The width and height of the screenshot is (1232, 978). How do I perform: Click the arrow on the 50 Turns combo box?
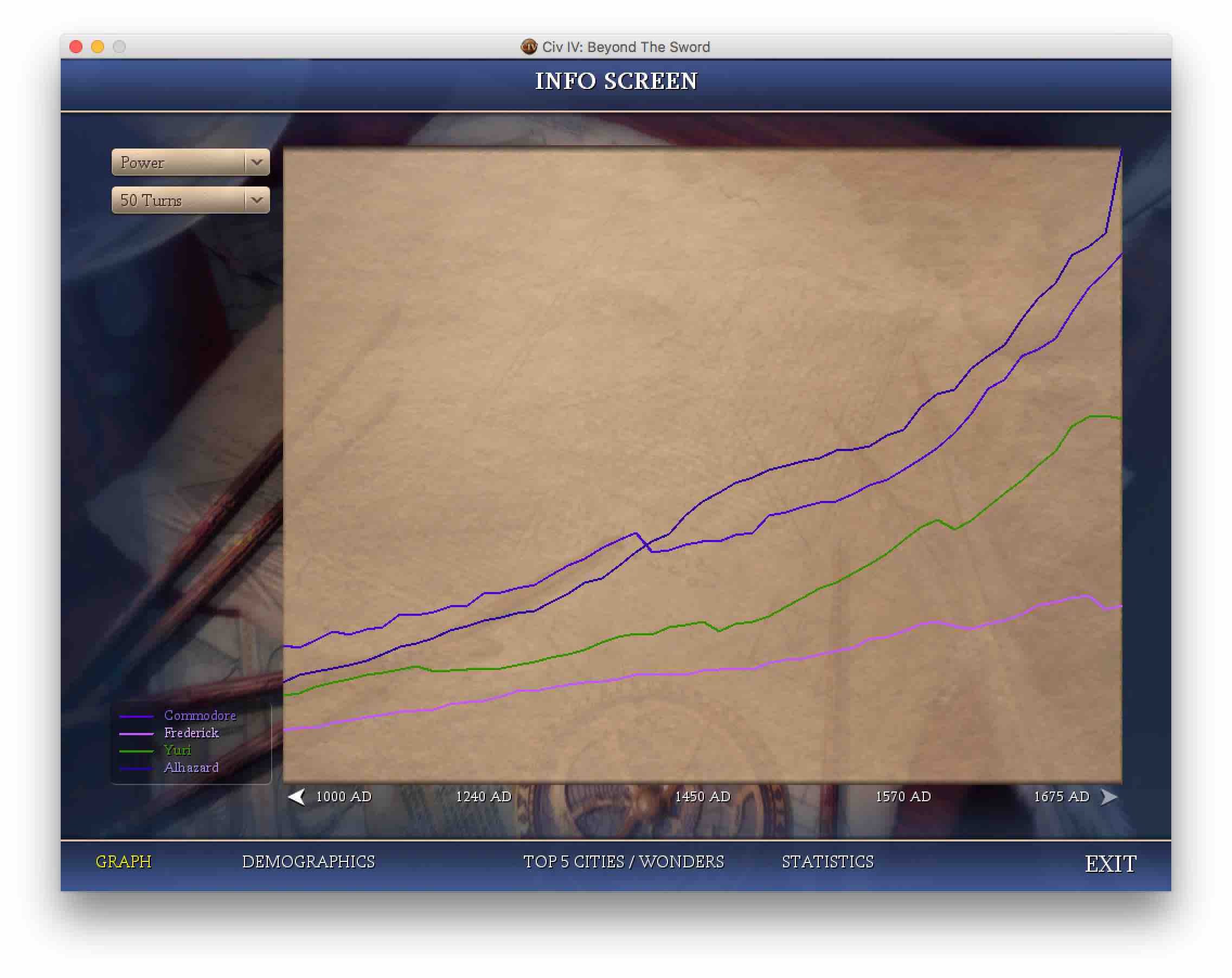tap(256, 201)
